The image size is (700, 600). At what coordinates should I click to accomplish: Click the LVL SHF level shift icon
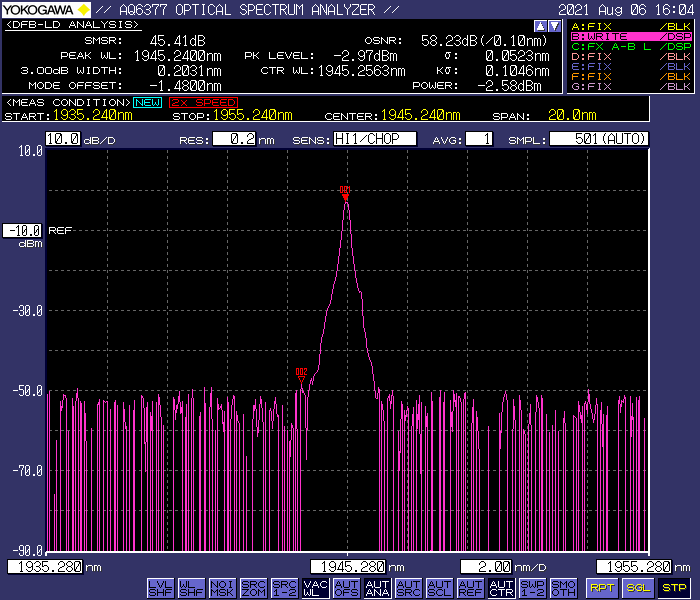(160, 588)
